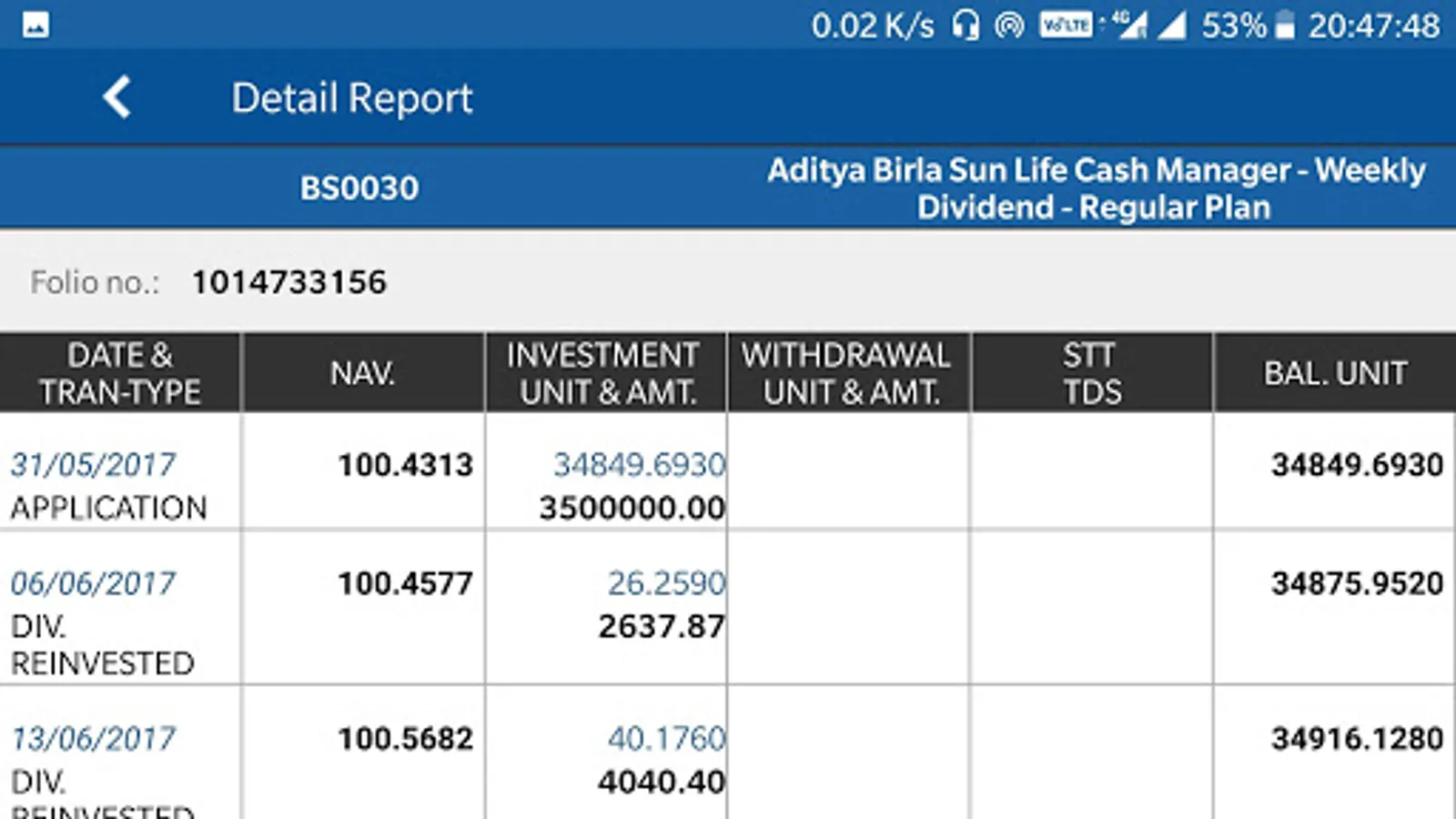Tap the Folio no. label
Screen dimensions: 1456x819
[95, 282]
